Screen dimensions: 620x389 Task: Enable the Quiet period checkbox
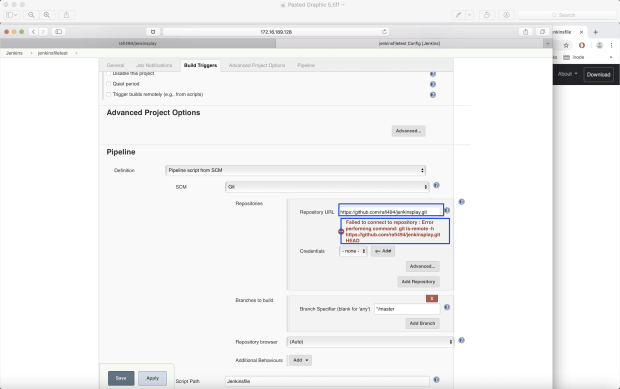tap(109, 84)
